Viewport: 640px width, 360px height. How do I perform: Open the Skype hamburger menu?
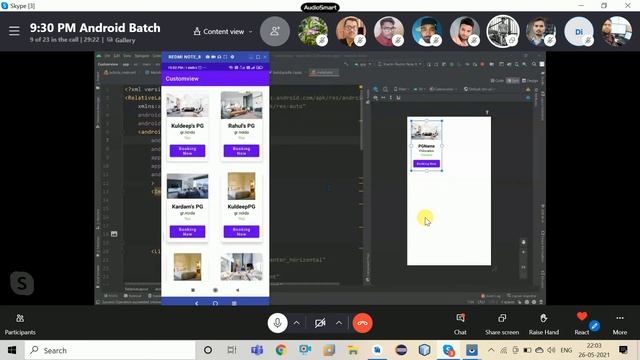click(x=14, y=31)
